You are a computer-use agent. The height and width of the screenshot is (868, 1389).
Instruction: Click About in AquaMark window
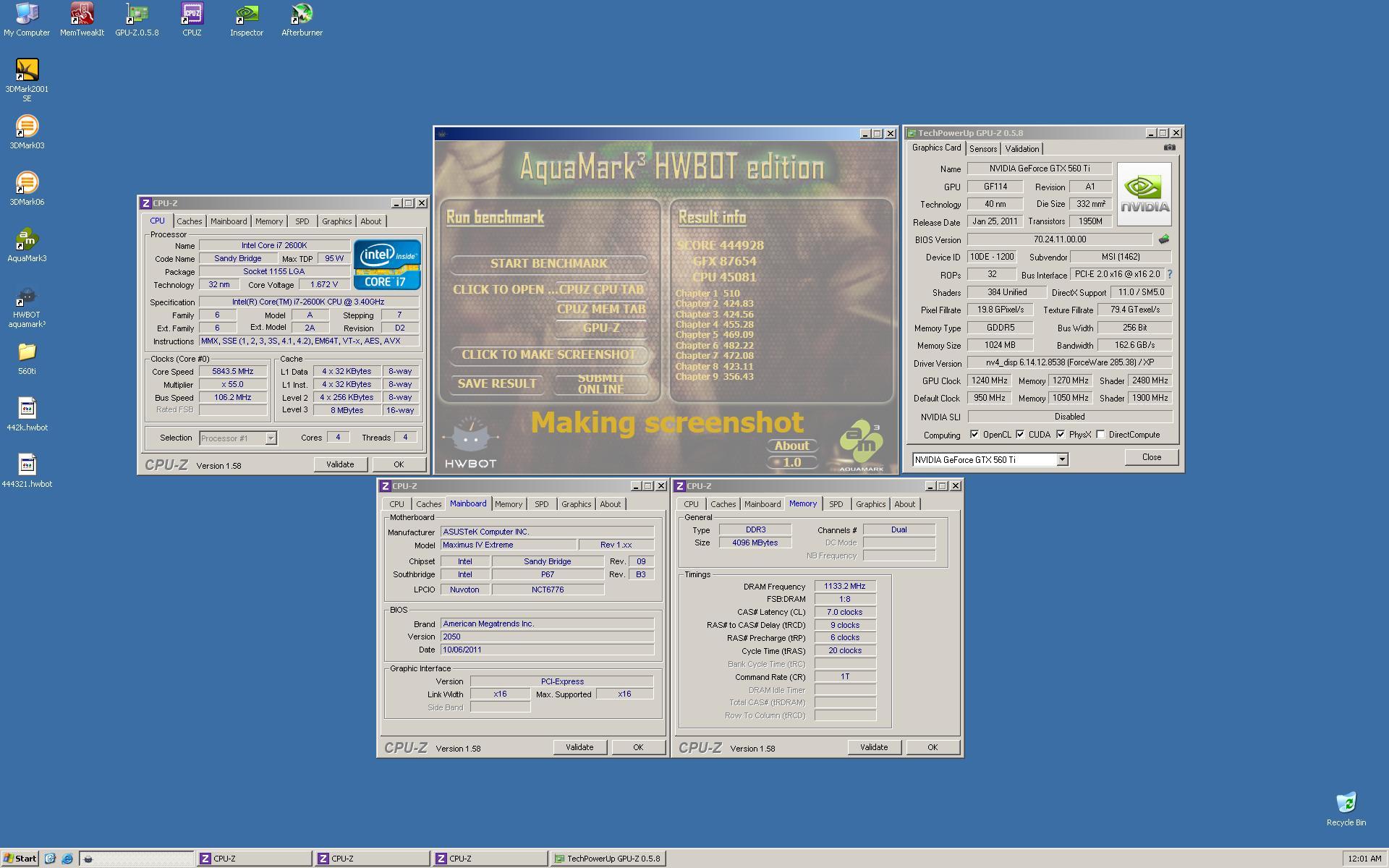[x=791, y=446]
